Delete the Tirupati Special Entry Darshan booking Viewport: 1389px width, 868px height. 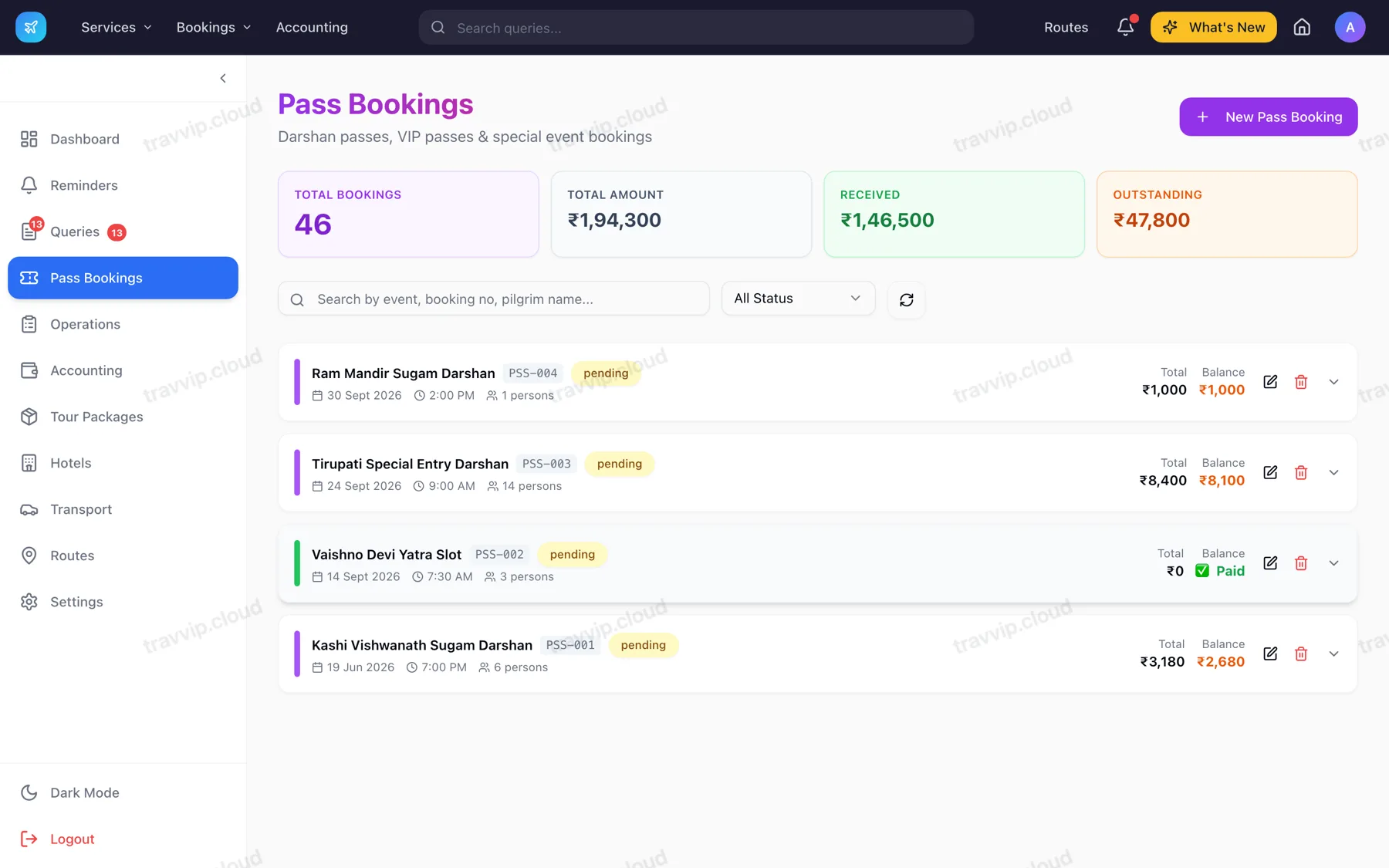pyautogui.click(x=1301, y=472)
